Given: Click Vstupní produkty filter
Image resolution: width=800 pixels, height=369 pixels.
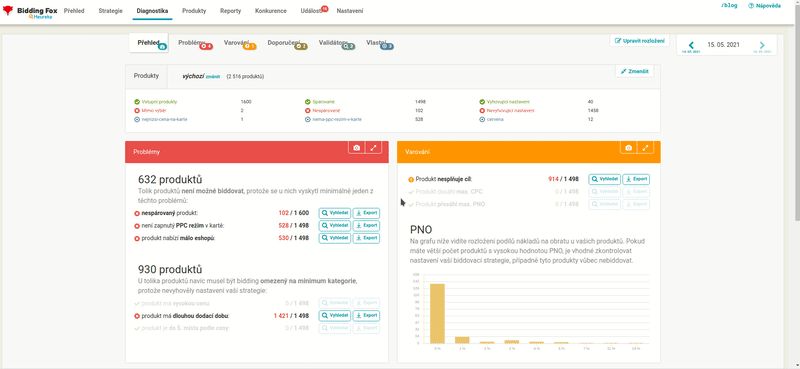Looking at the screenshot, I should pyautogui.click(x=156, y=102).
